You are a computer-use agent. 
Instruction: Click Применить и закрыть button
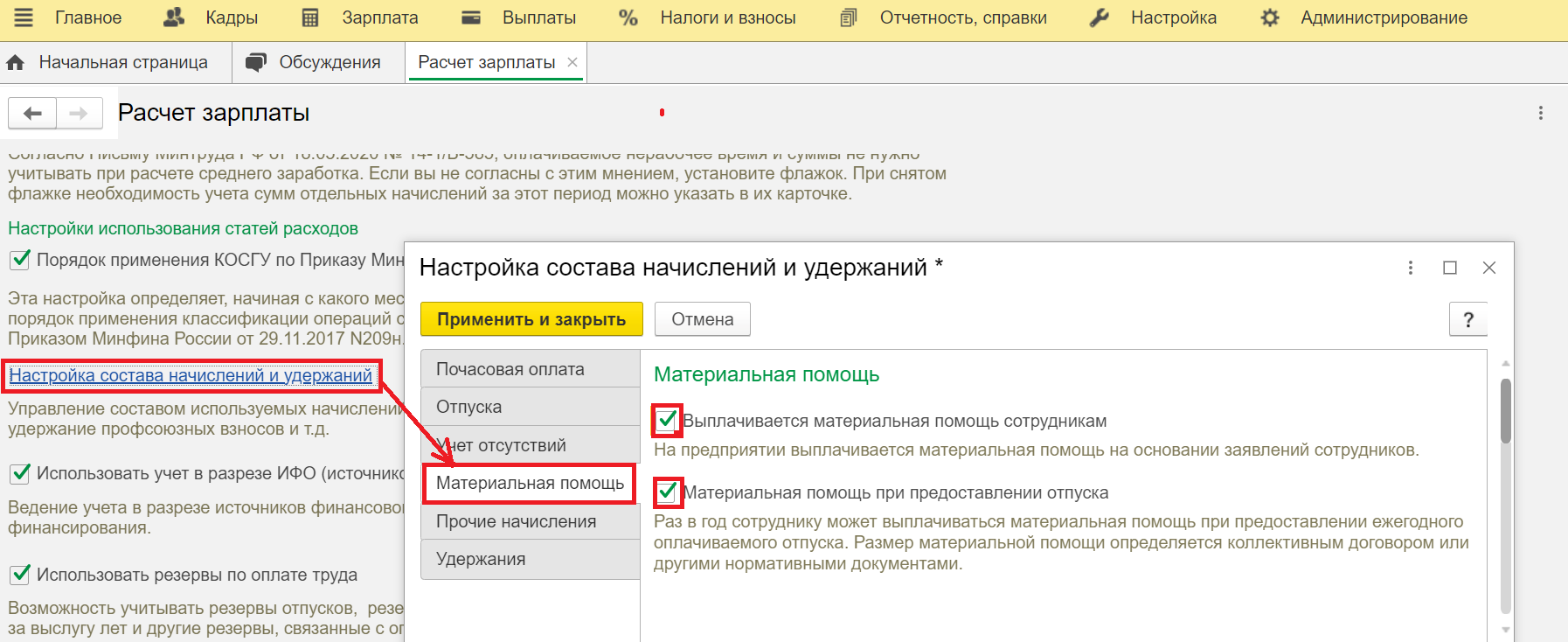pos(531,319)
